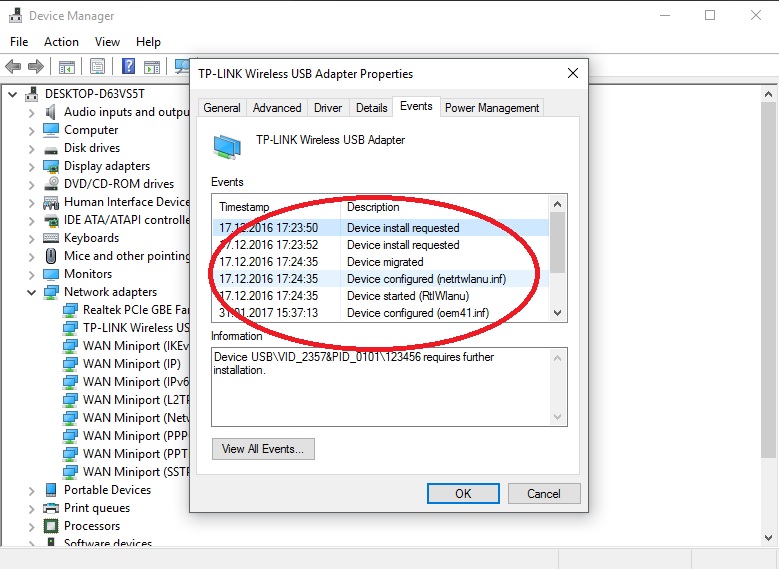Screen dimensions: 779x569
Task: Switch to the Driver tab
Action: [328, 108]
